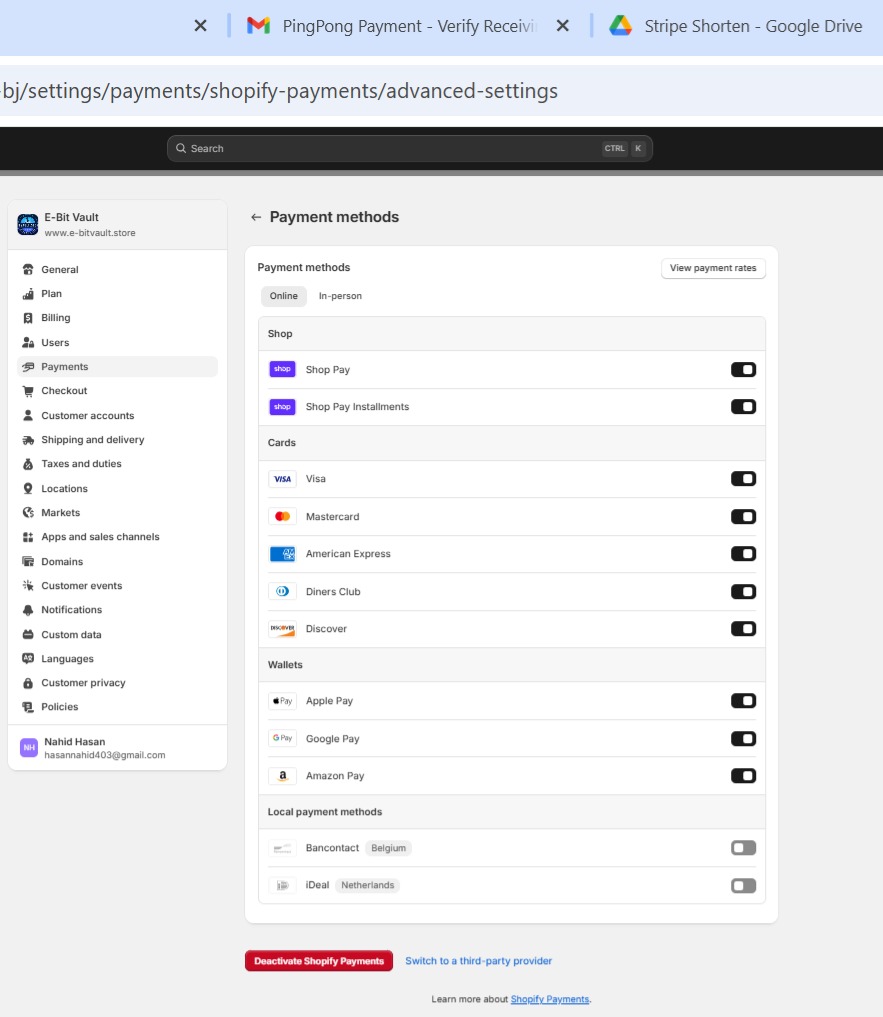
Task: Switch off the Amazon Pay toggle
Action: pyautogui.click(x=744, y=776)
